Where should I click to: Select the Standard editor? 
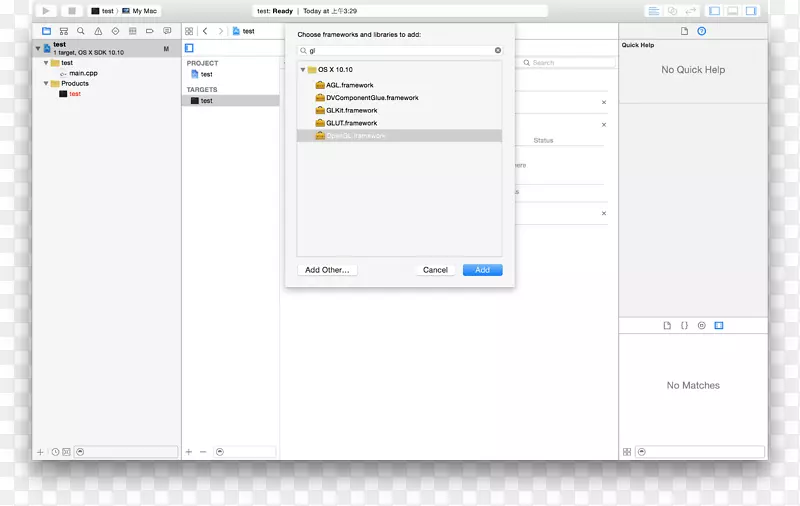point(654,11)
